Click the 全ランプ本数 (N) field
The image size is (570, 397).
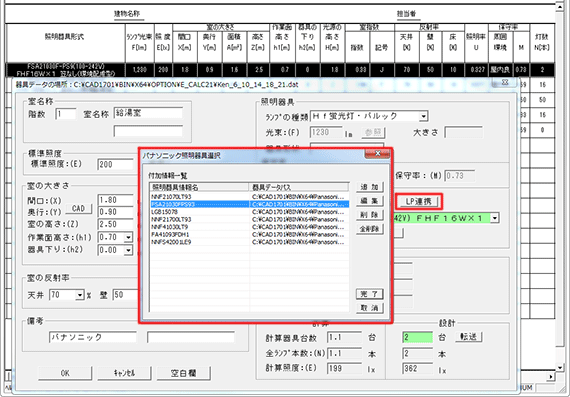coord(344,353)
